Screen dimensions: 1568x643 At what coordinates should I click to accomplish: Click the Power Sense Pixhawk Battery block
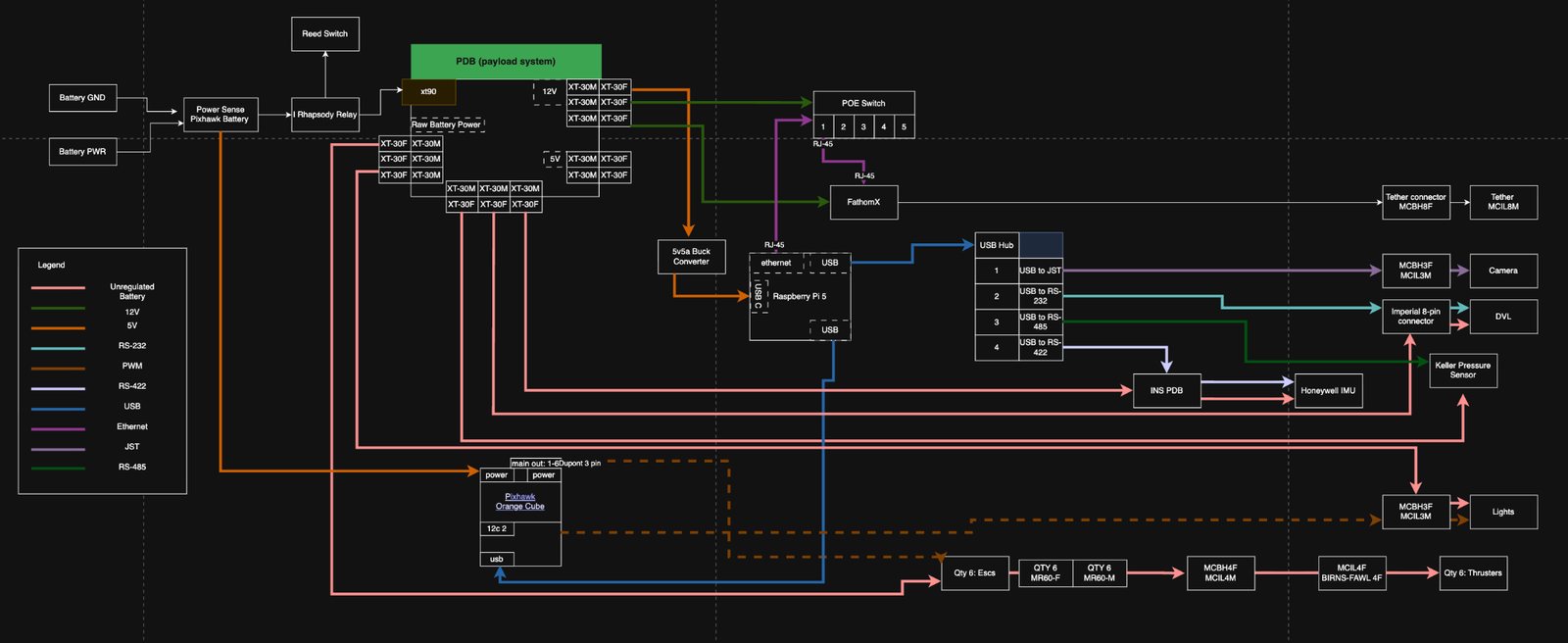tap(220, 115)
